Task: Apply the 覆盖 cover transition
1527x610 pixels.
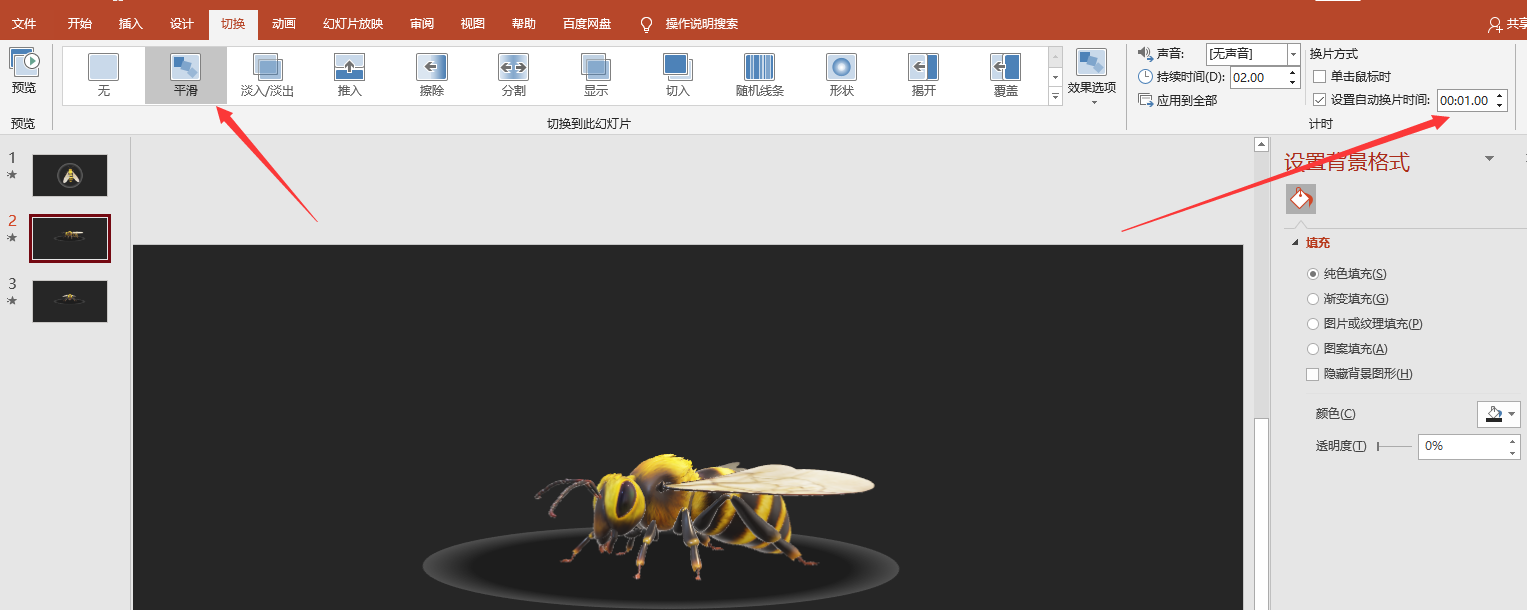Action: pyautogui.click(x=1006, y=75)
